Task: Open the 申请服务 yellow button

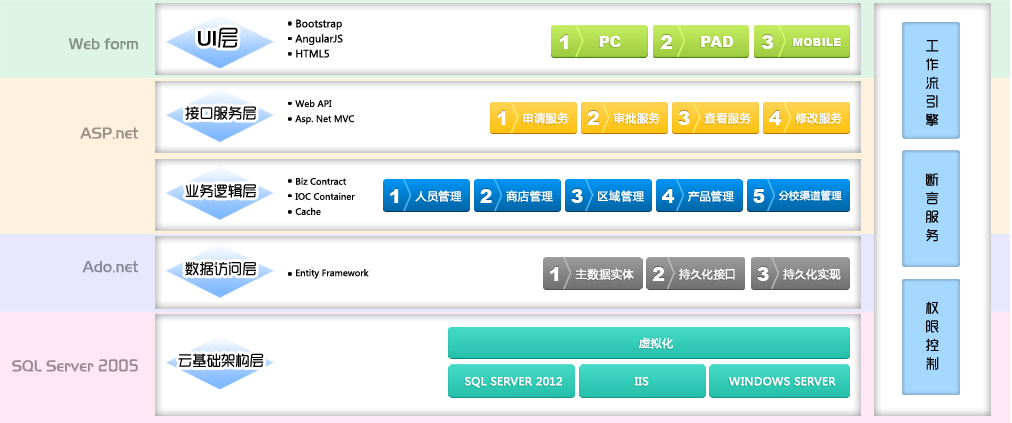Action: click(x=532, y=118)
